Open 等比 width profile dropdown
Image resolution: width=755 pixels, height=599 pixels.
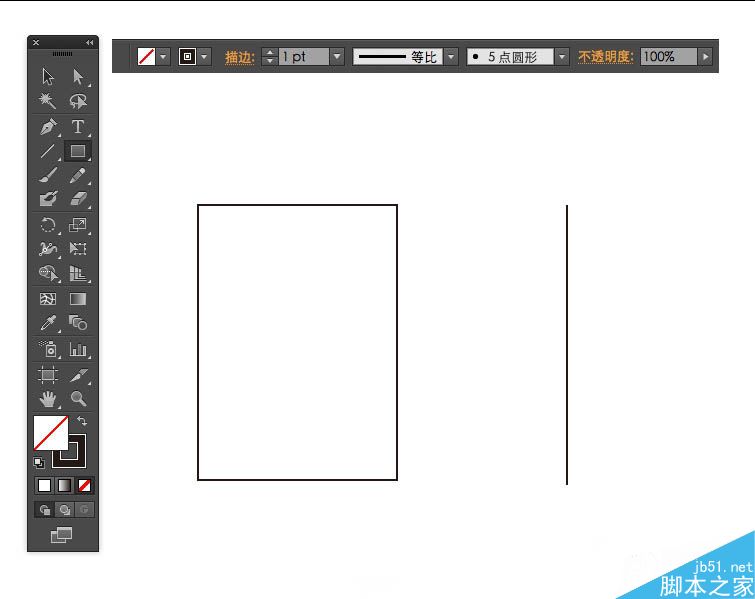451,56
